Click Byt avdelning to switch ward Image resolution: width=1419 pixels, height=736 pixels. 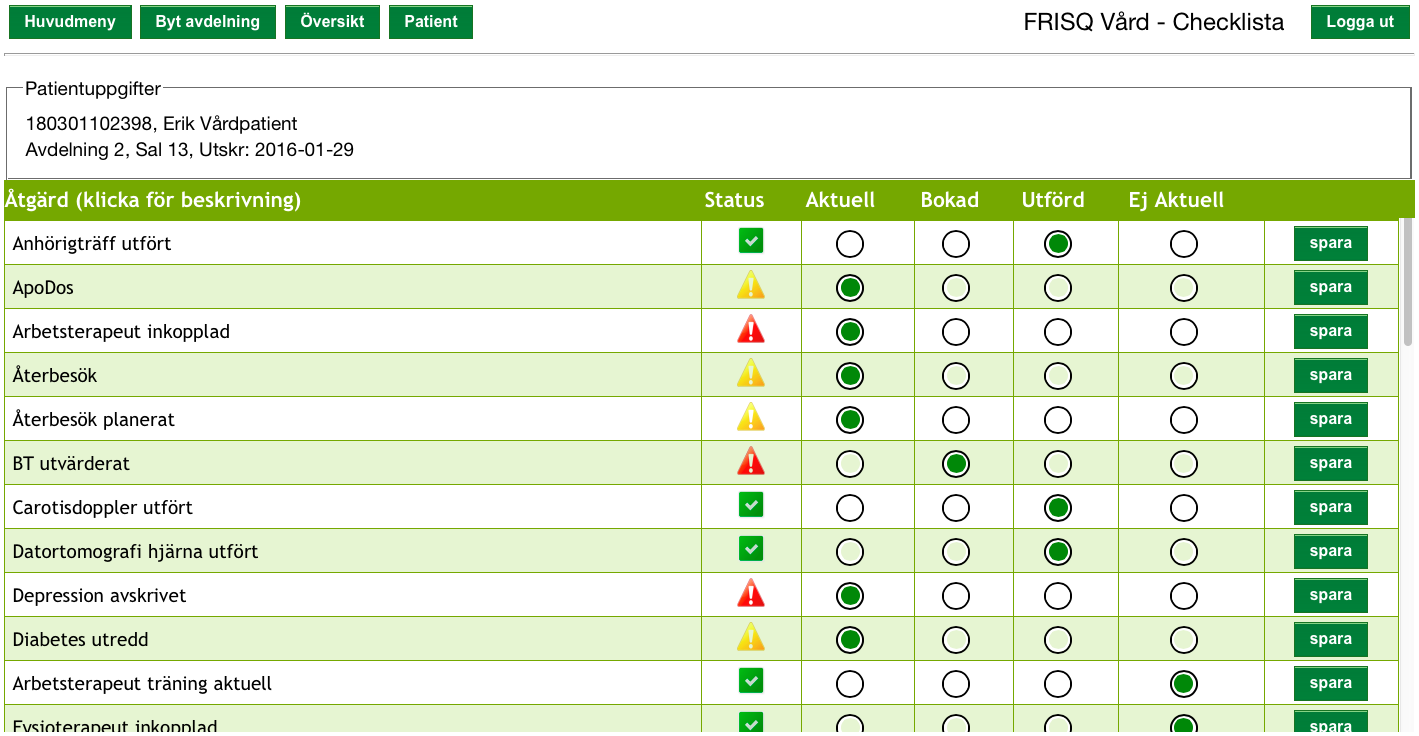207,22
